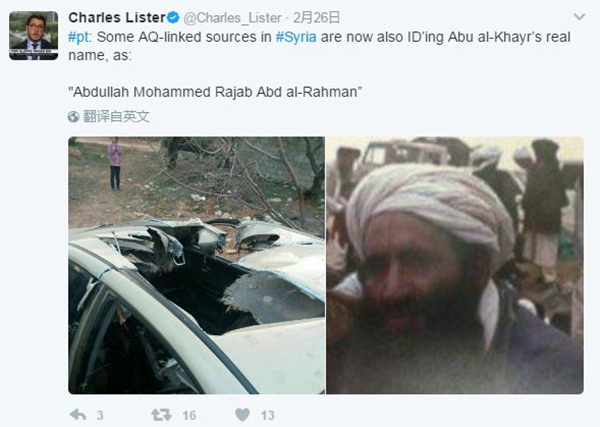Click the blue verified badge

pyautogui.click(x=173, y=18)
